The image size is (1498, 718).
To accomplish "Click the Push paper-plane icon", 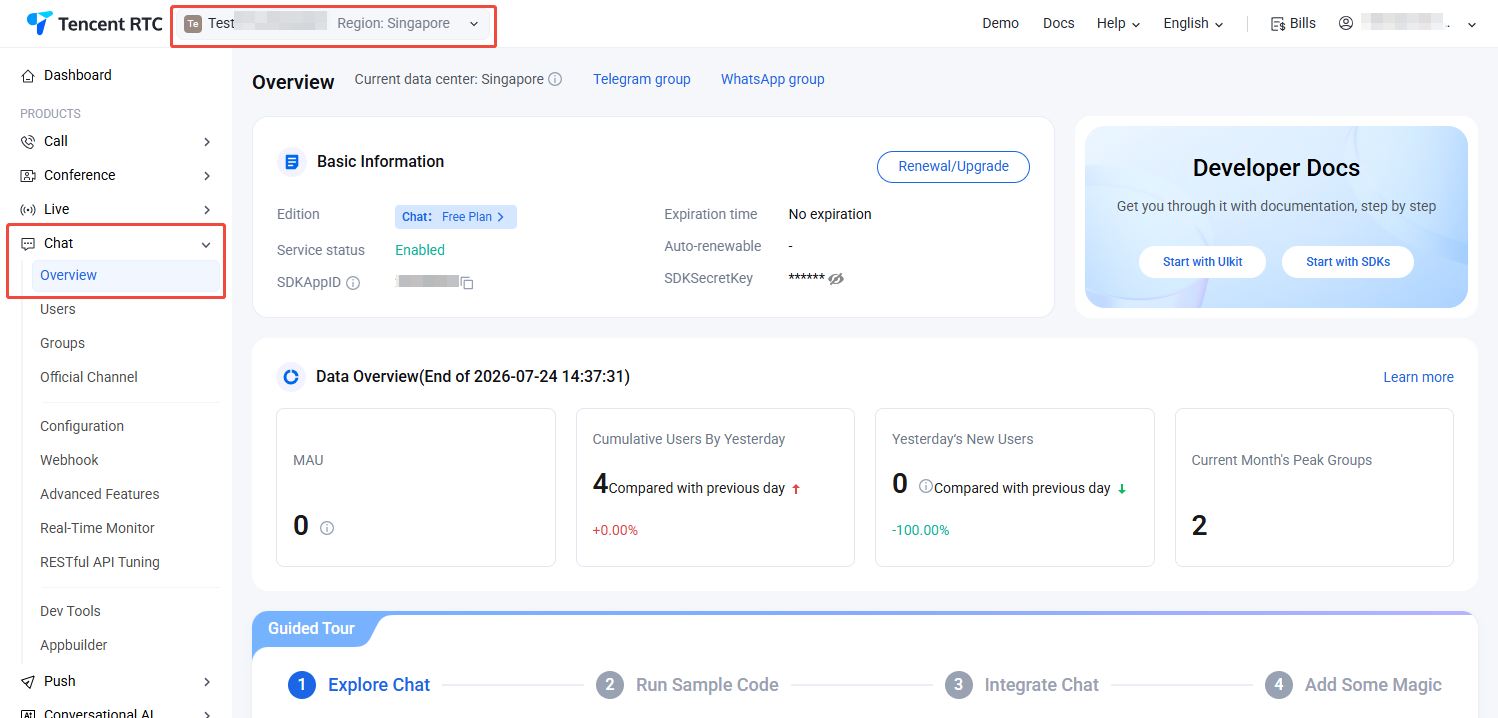I will (x=28, y=682).
